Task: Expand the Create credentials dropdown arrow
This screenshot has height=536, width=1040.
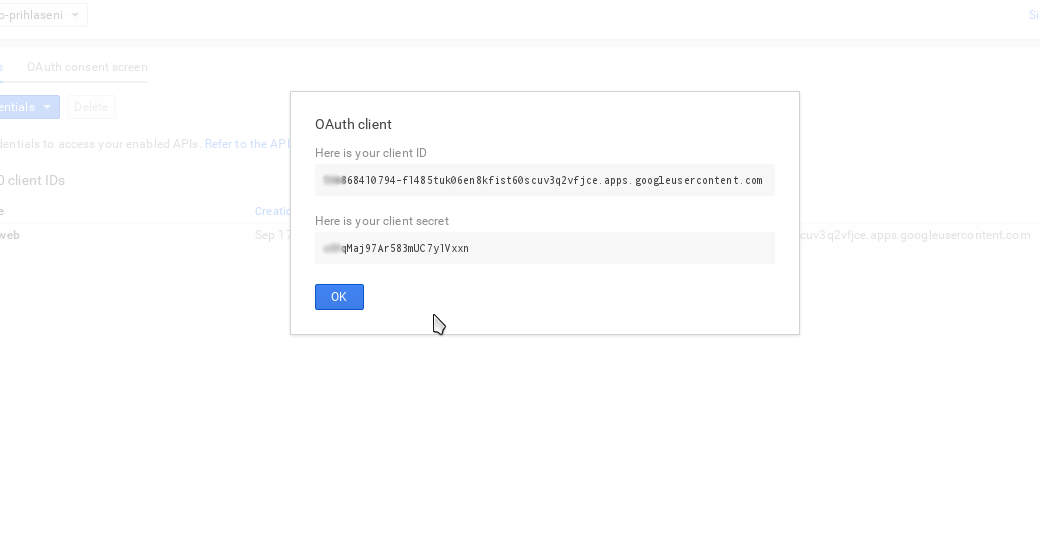Action: coord(46,107)
